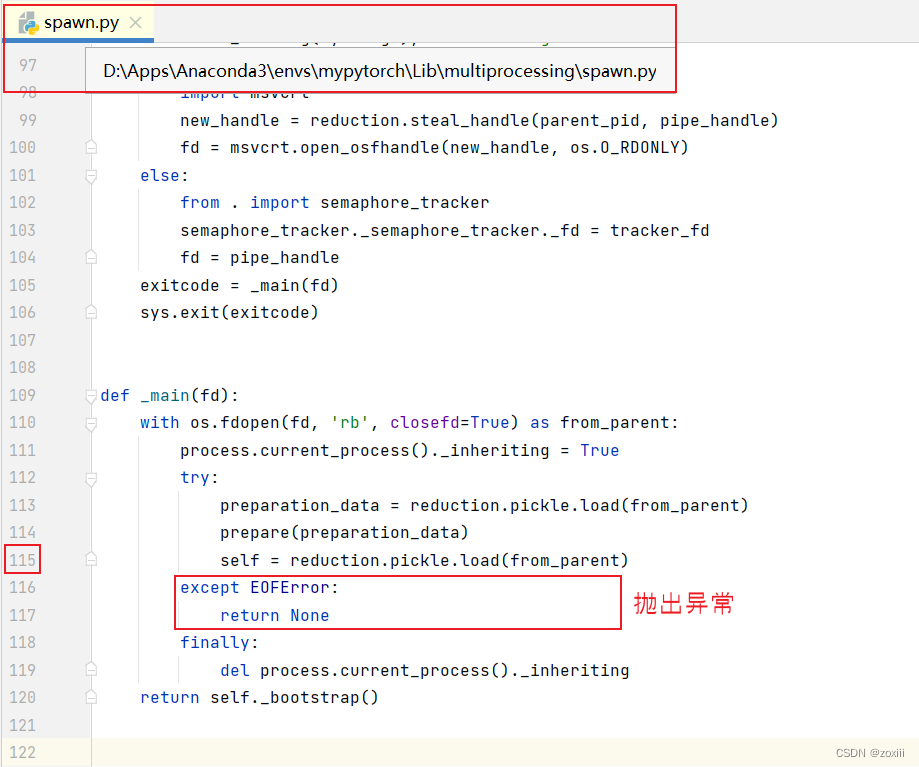The width and height of the screenshot is (919, 767).
Task: Click the fold marker beside line 120
Action: [x=89, y=697]
